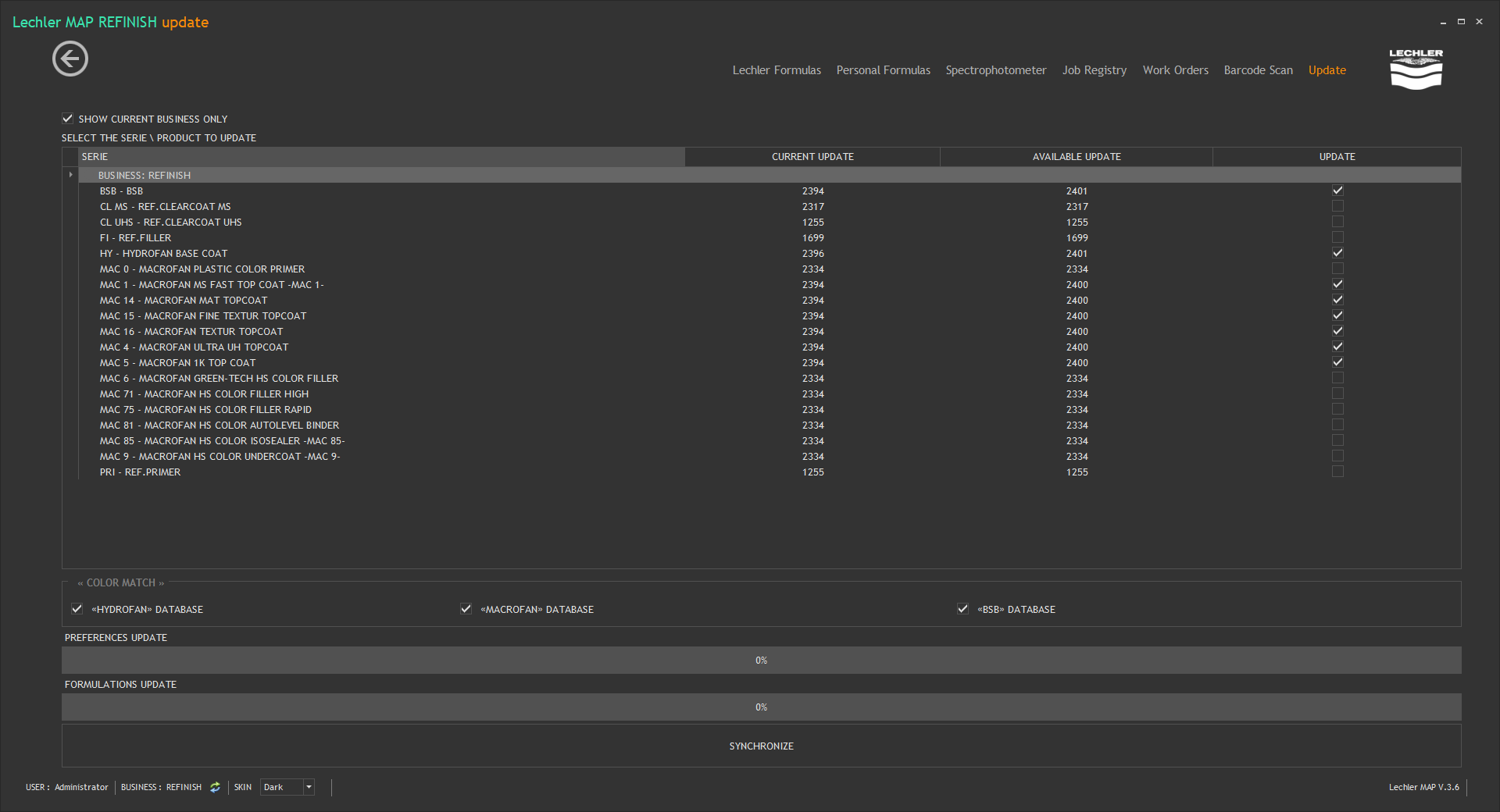The image size is (1500, 812).
Task: Toggle the «BSB» DATABASE checkbox
Action: click(x=962, y=609)
